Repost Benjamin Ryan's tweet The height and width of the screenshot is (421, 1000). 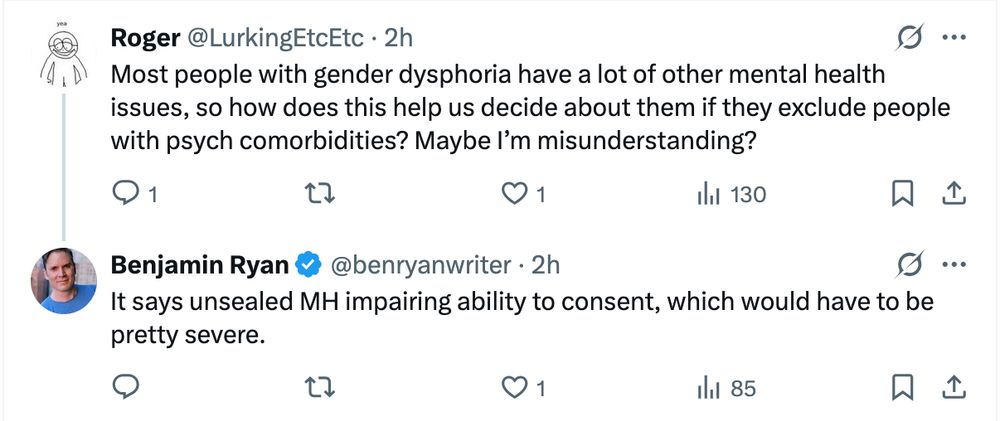pos(318,387)
